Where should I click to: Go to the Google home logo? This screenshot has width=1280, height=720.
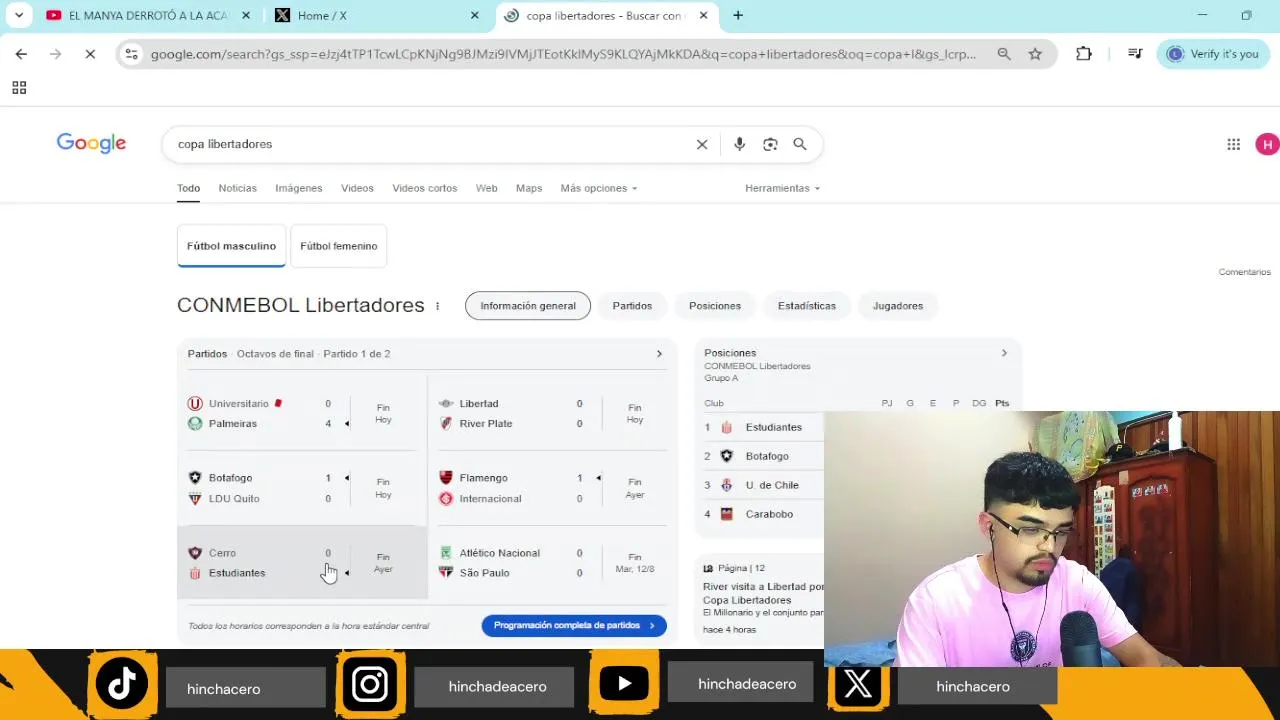[91, 143]
